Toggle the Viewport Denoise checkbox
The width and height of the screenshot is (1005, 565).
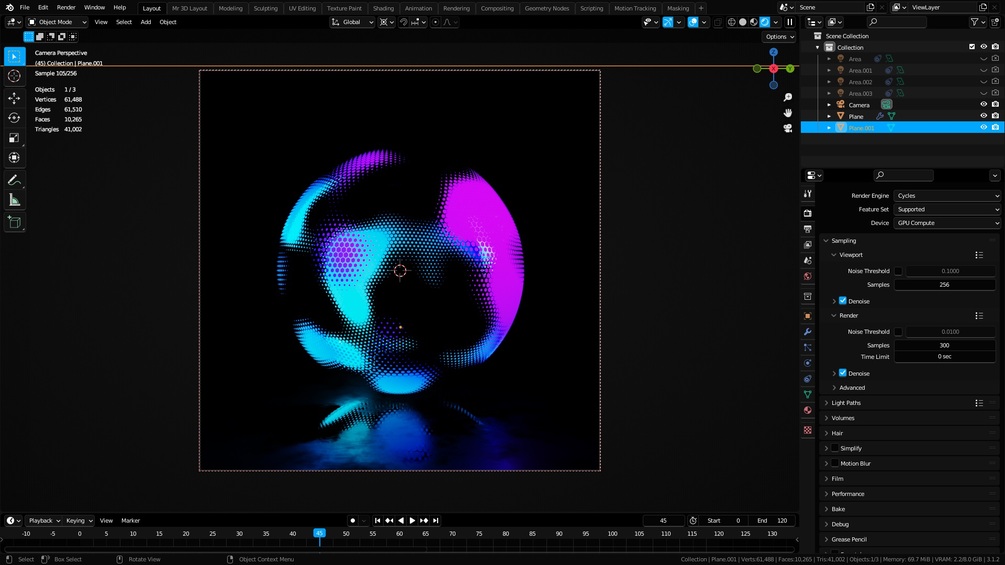click(x=842, y=301)
